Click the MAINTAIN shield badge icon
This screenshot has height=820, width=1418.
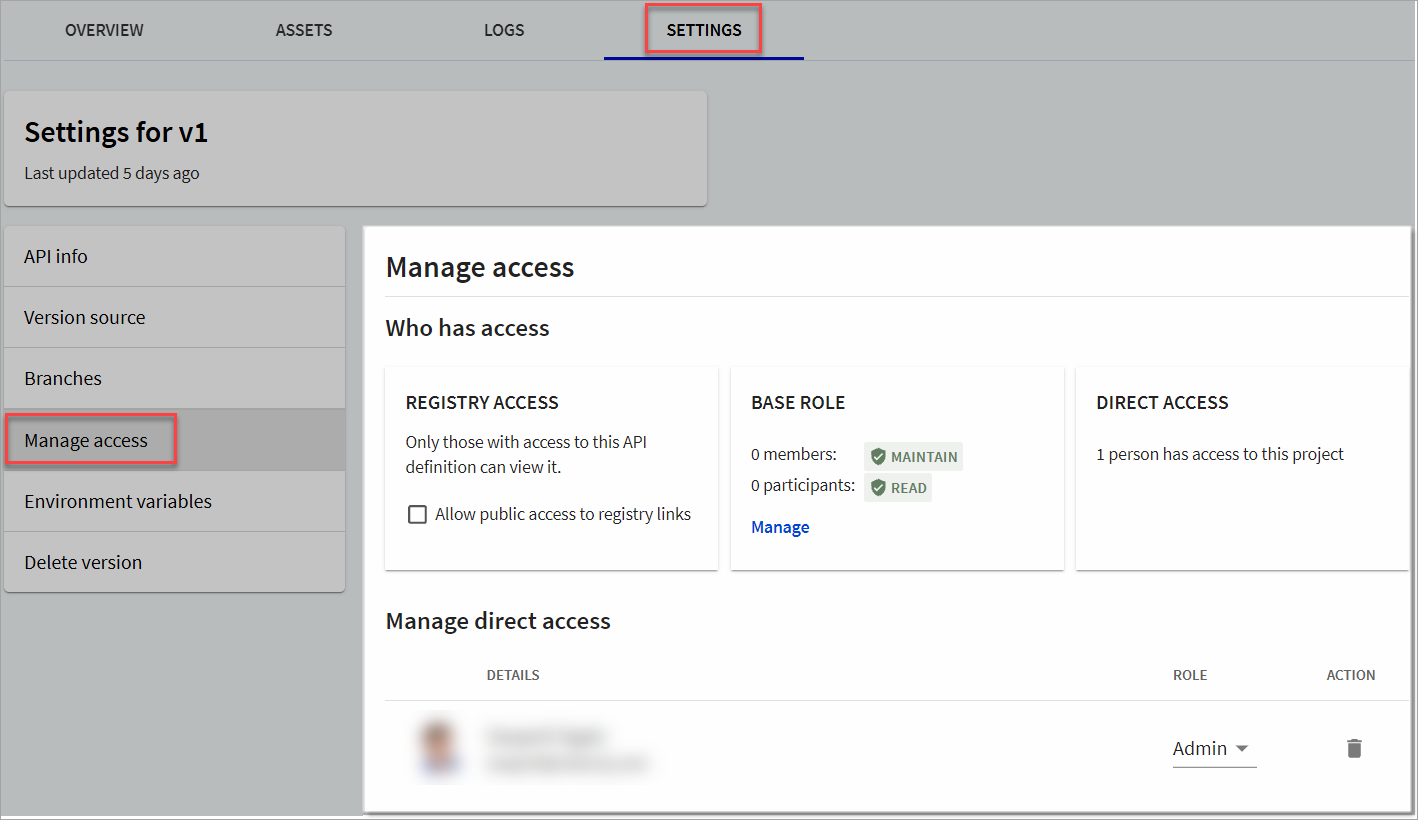click(x=878, y=457)
